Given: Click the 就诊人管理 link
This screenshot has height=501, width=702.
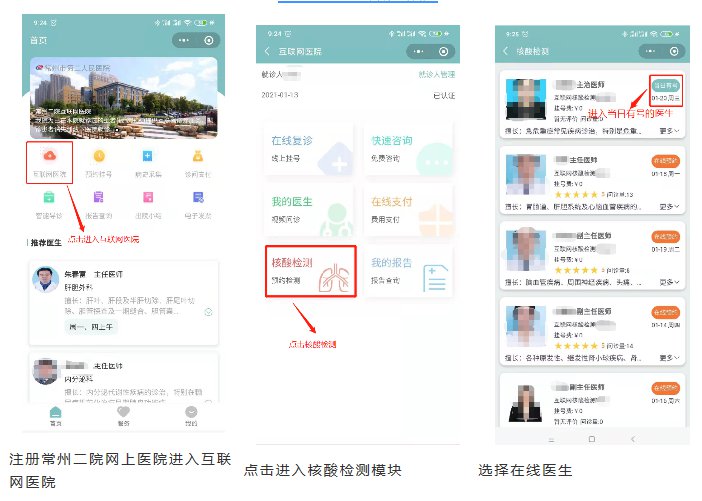Looking at the screenshot, I should tap(436, 75).
